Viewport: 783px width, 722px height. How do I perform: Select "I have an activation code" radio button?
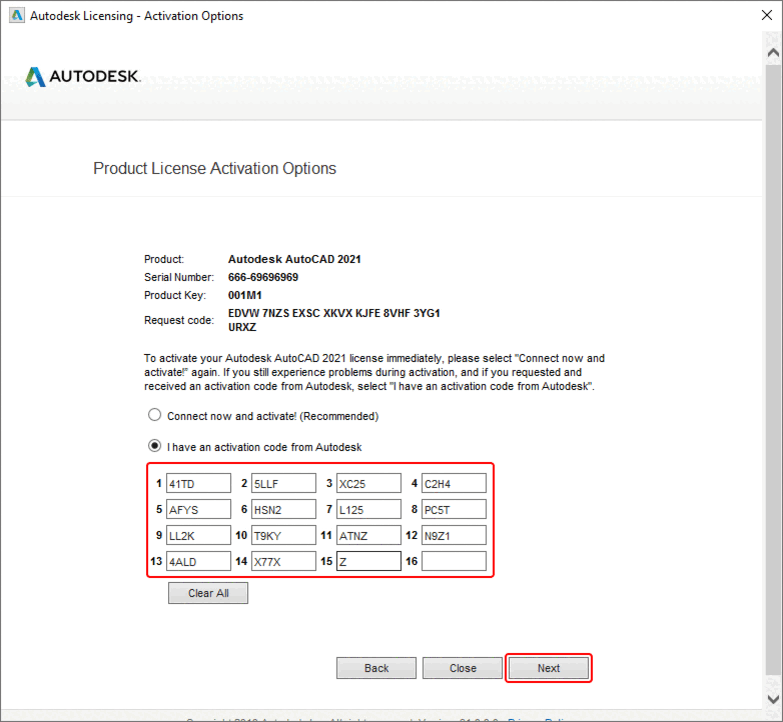(x=154, y=445)
